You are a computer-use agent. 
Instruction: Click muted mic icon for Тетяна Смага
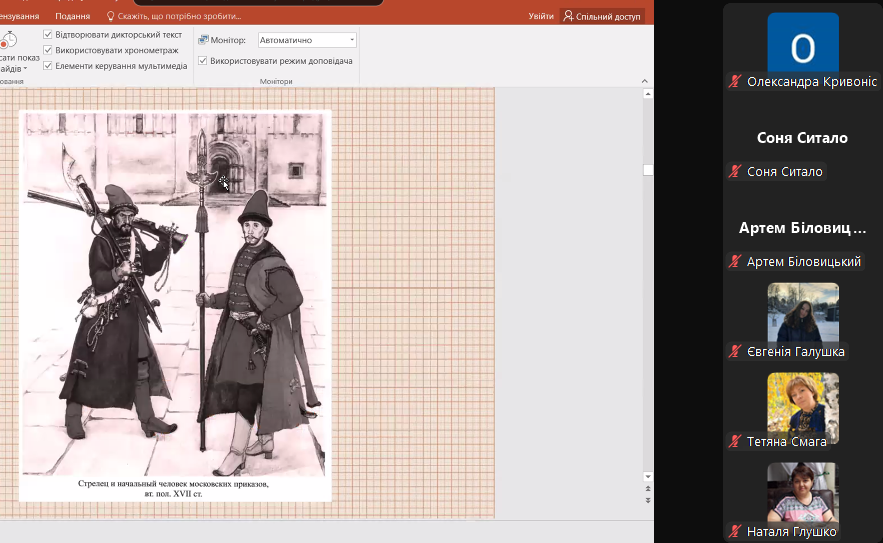[734, 442]
